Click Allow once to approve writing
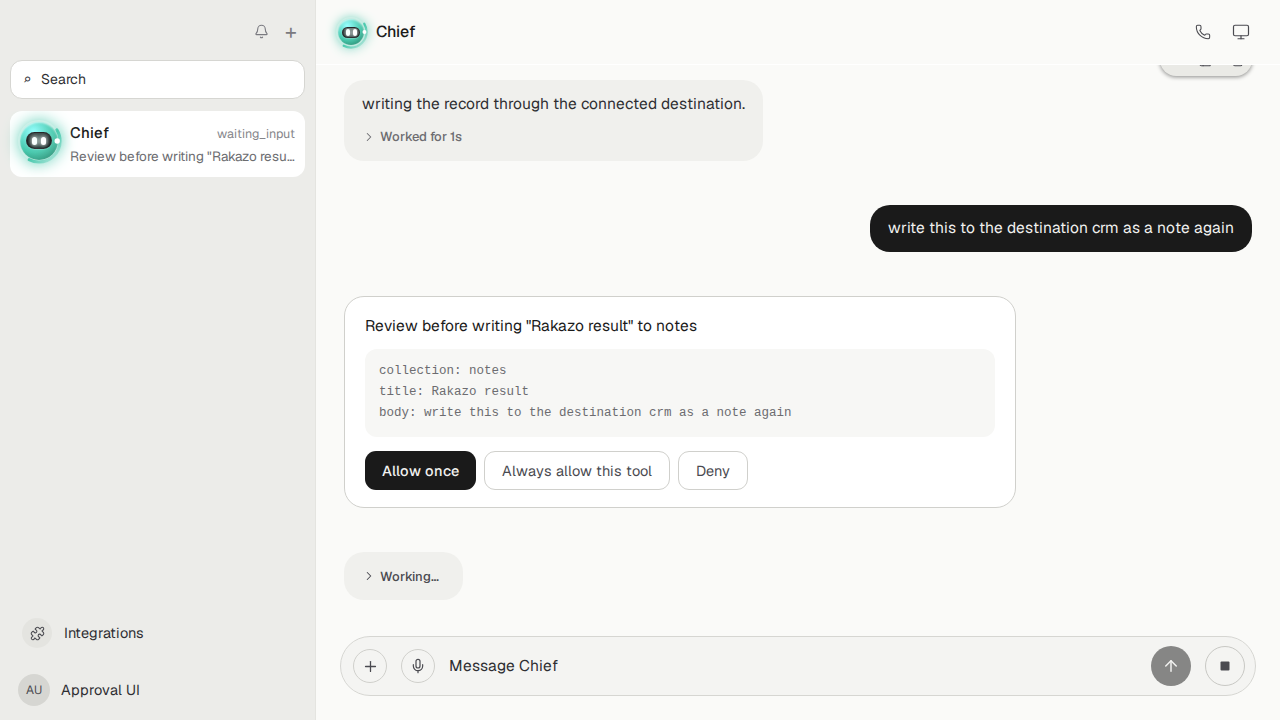 click(420, 471)
